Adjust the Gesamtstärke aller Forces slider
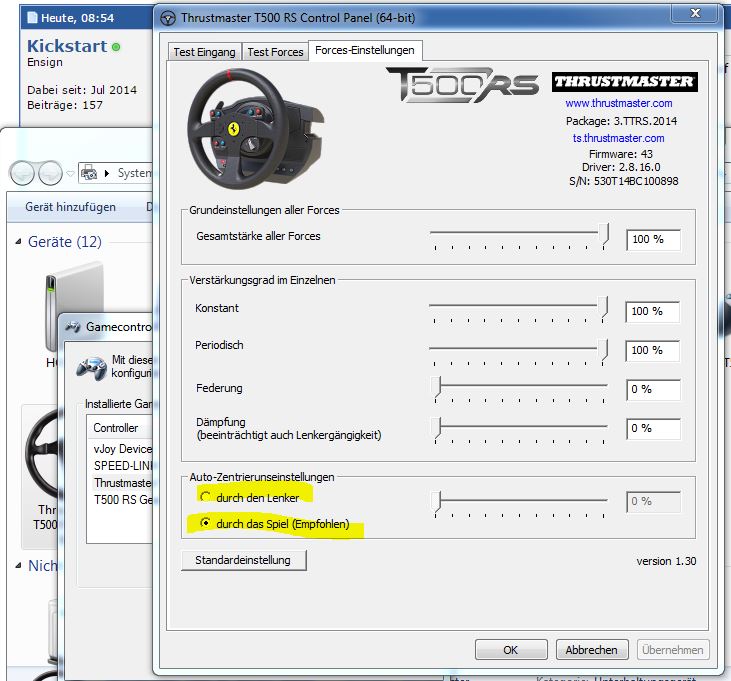 pos(604,234)
